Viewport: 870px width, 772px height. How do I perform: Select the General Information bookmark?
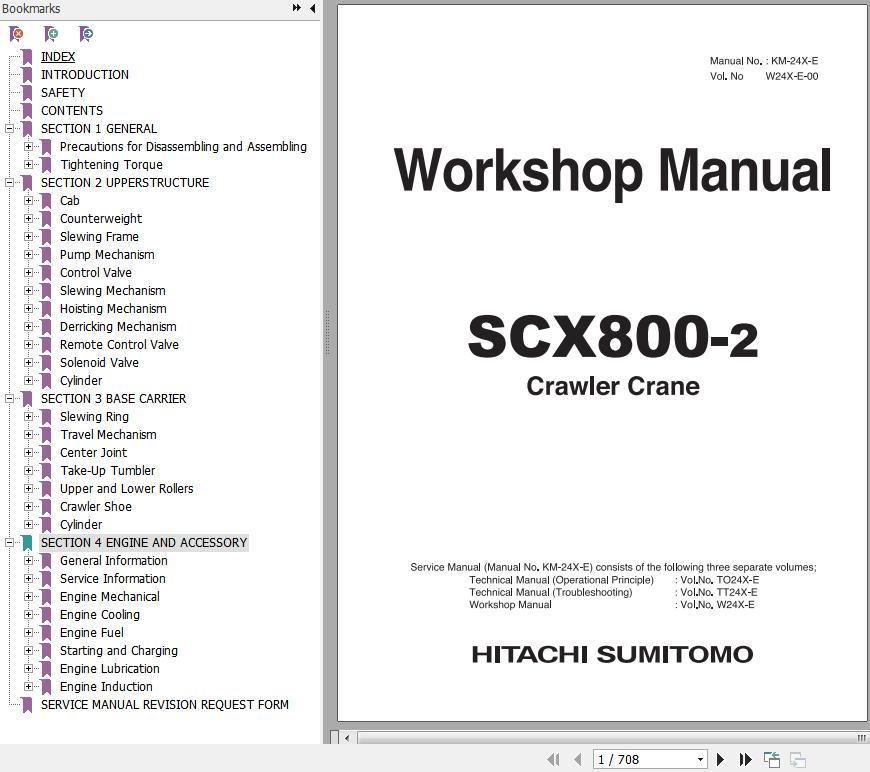[x=114, y=561]
